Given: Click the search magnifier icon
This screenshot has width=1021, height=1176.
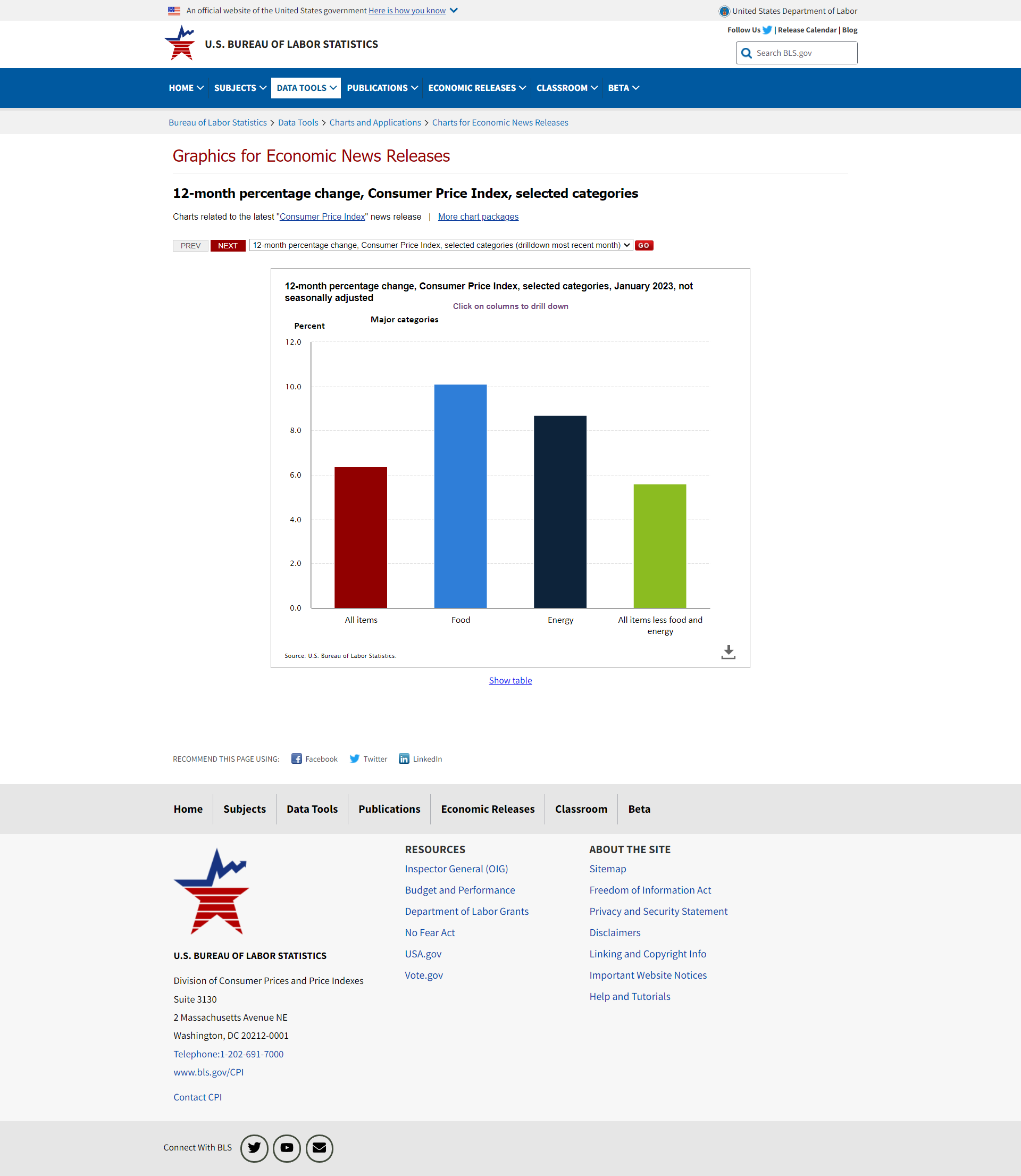Looking at the screenshot, I should (x=747, y=54).
